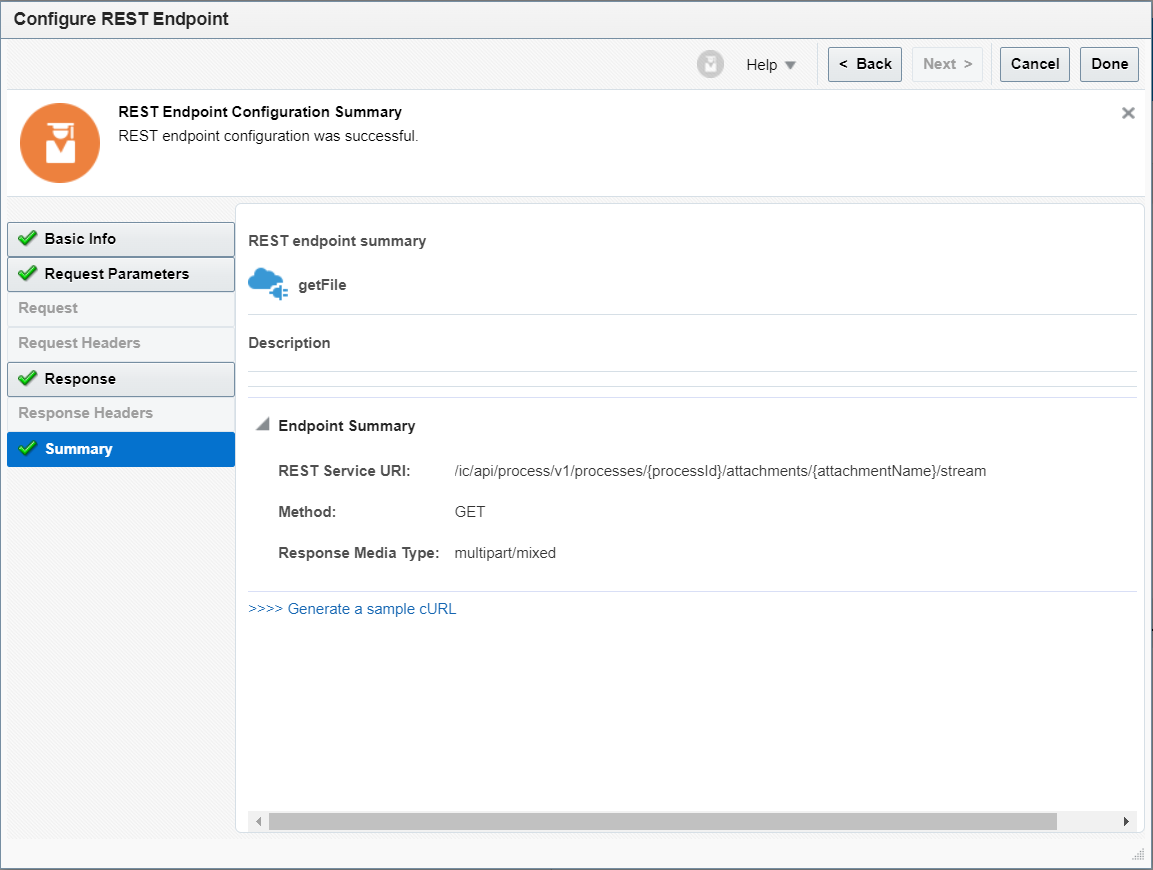
Task: Select the Response step in sidebar
Action: pyautogui.click(x=80, y=379)
